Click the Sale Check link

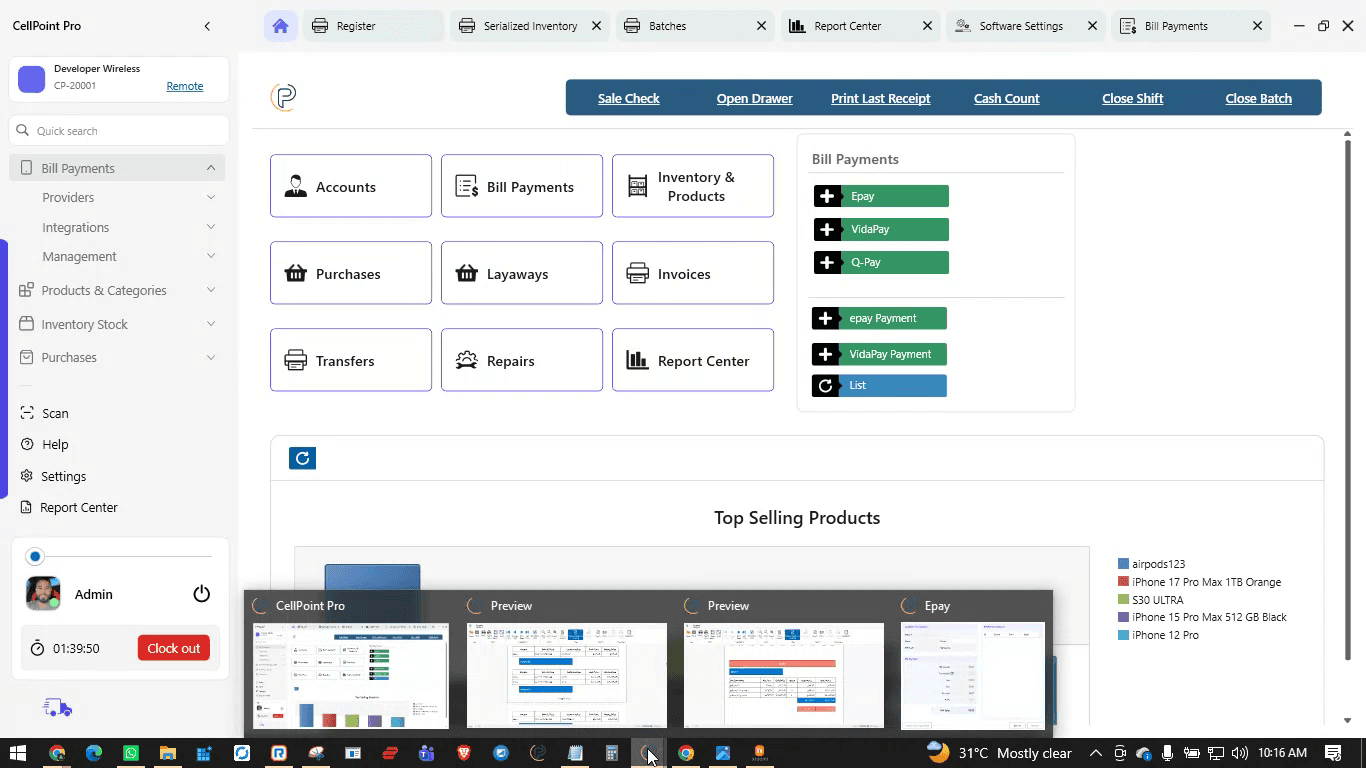point(629,98)
